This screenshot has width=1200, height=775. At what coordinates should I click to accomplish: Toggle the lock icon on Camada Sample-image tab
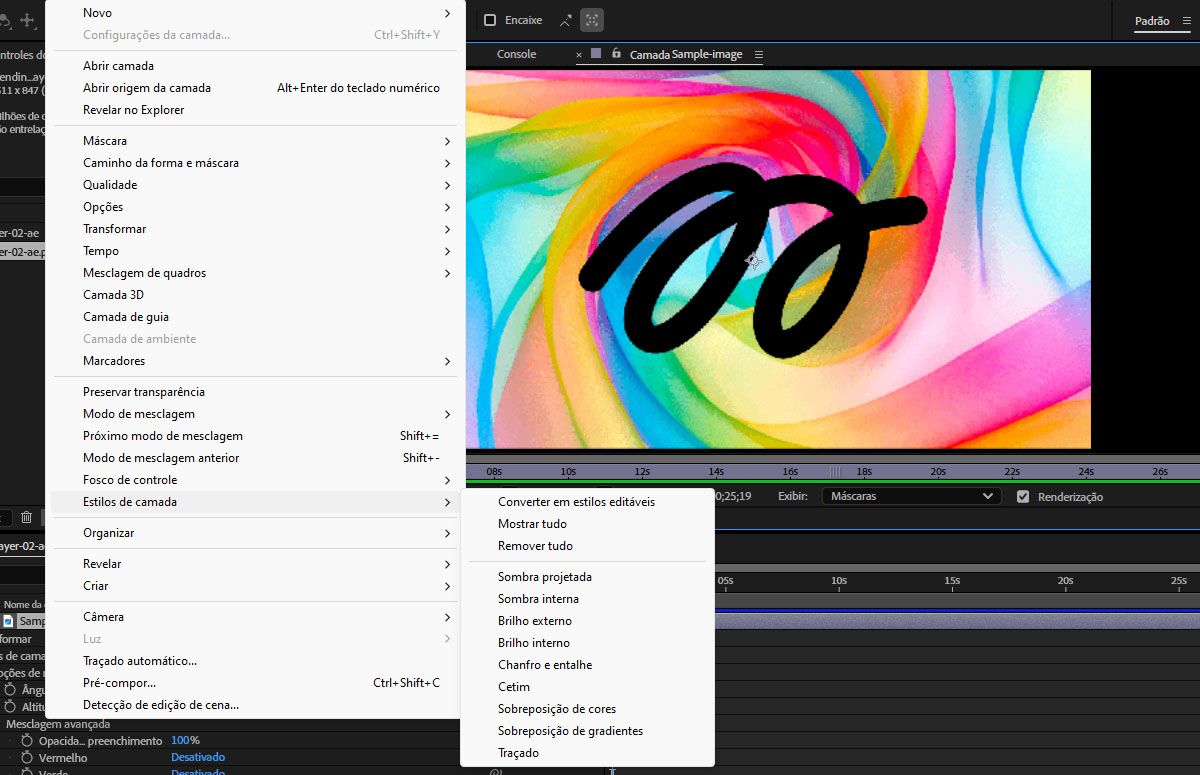616,54
